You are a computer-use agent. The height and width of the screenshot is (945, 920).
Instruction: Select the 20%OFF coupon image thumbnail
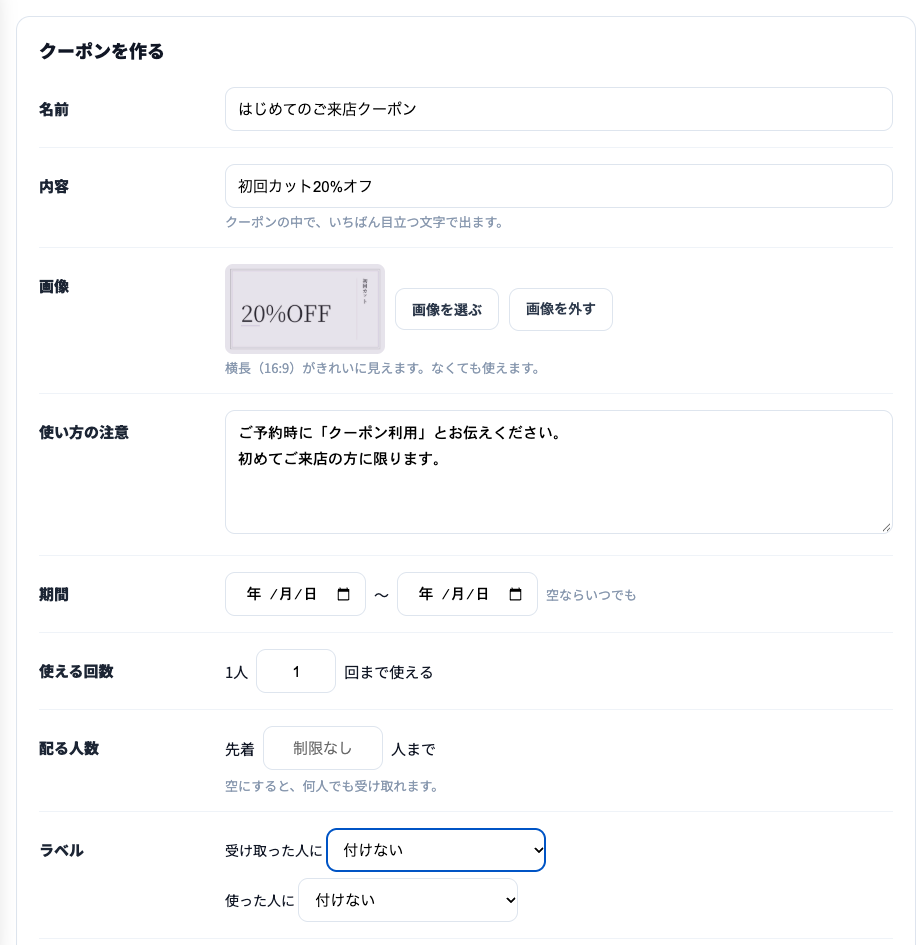[305, 309]
